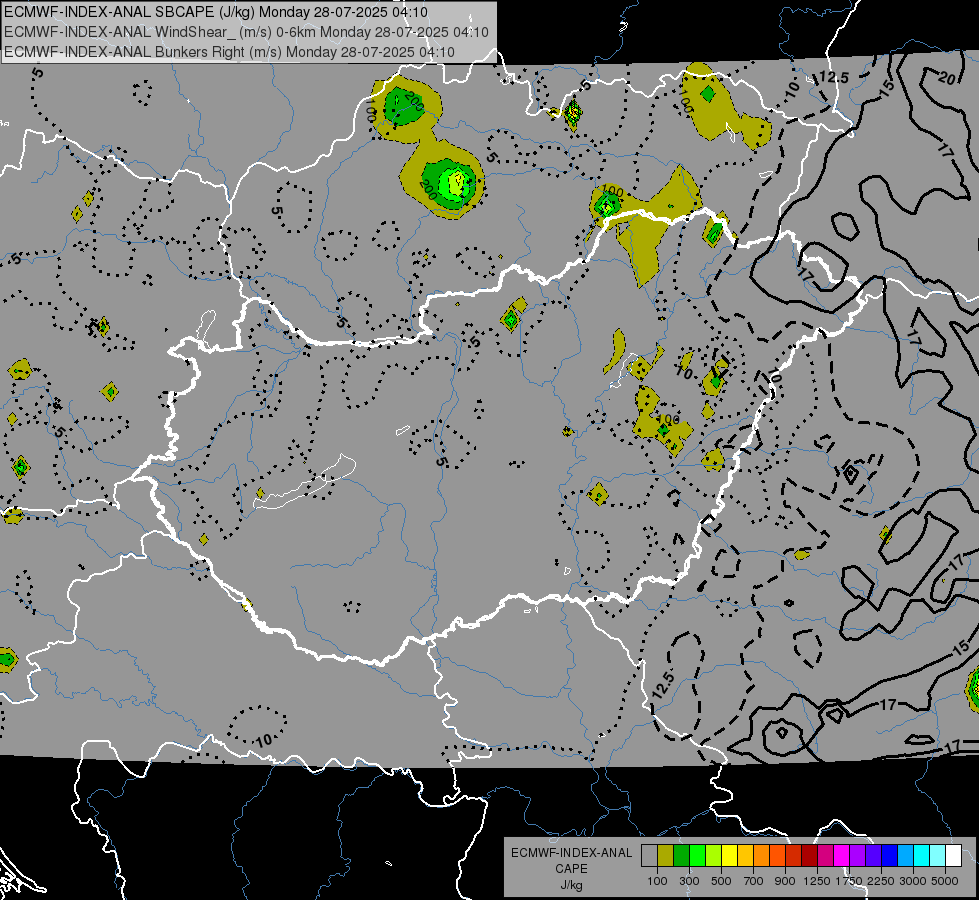
Task: Select the gray swatch in the CAPE legend
Action: (x=649, y=856)
